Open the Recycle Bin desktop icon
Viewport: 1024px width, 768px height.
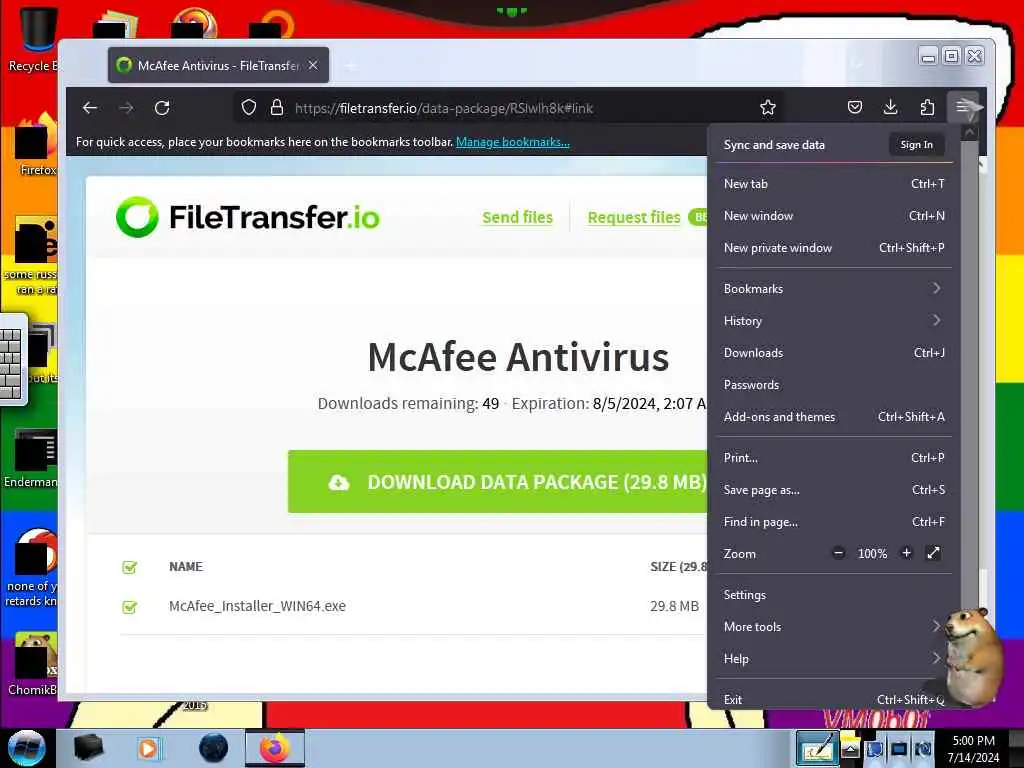tap(32, 40)
